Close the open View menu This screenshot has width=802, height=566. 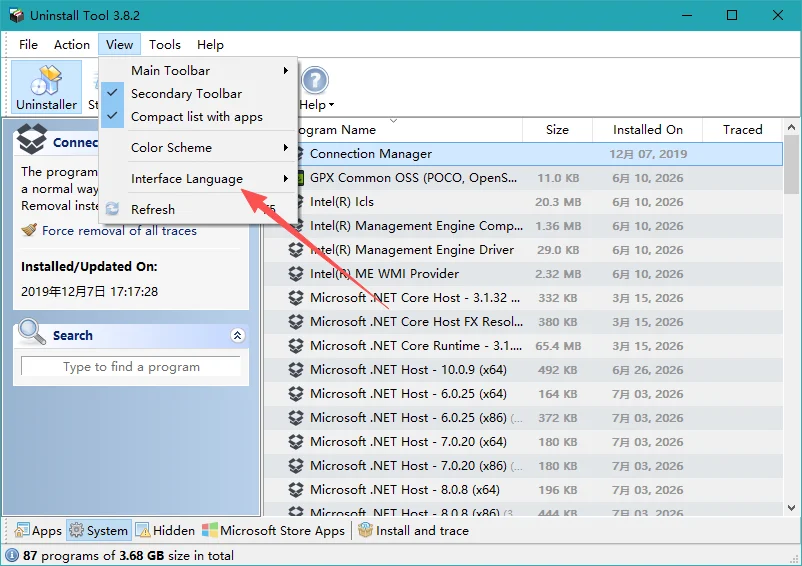(x=119, y=44)
